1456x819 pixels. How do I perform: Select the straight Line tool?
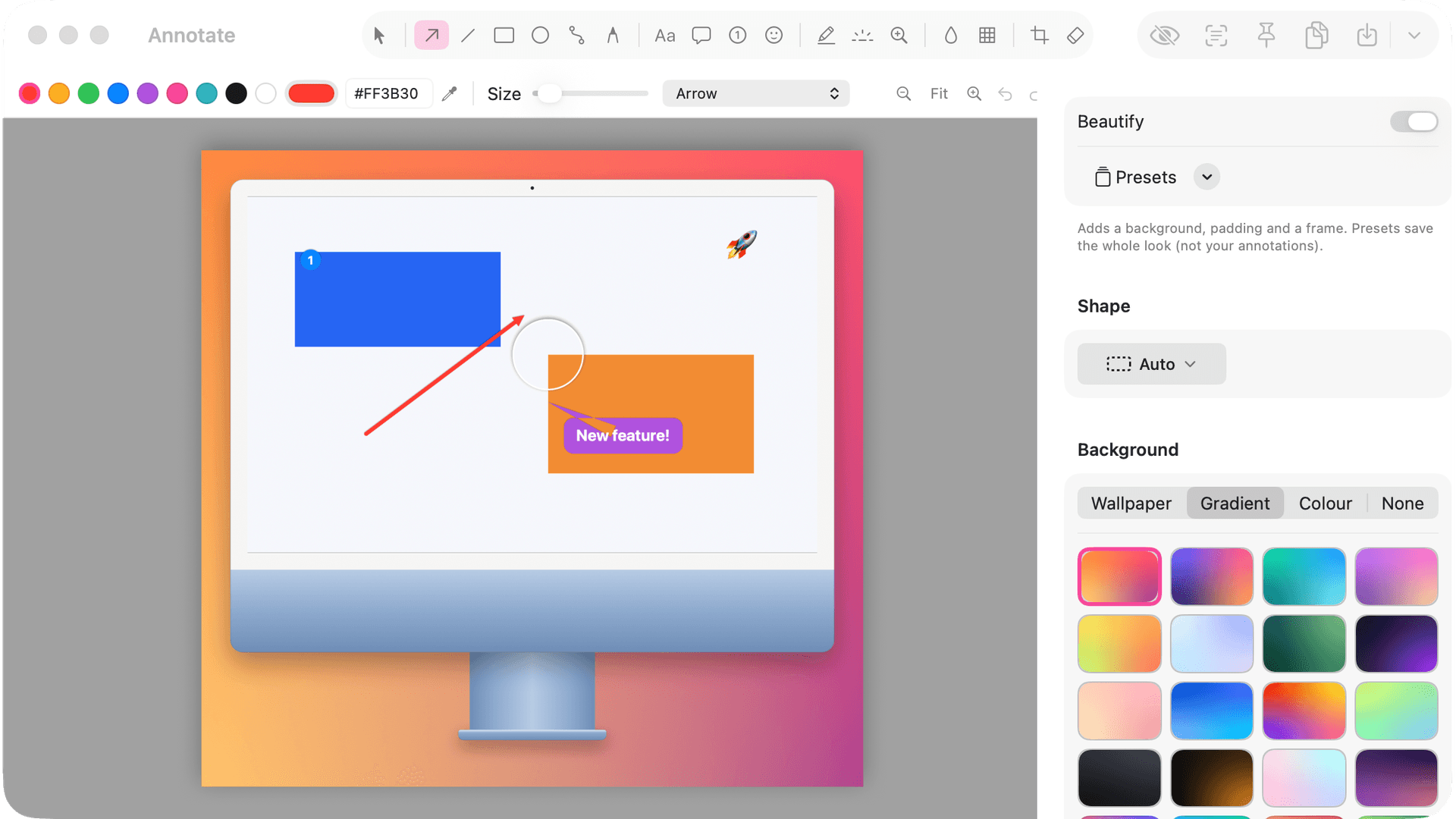click(468, 36)
